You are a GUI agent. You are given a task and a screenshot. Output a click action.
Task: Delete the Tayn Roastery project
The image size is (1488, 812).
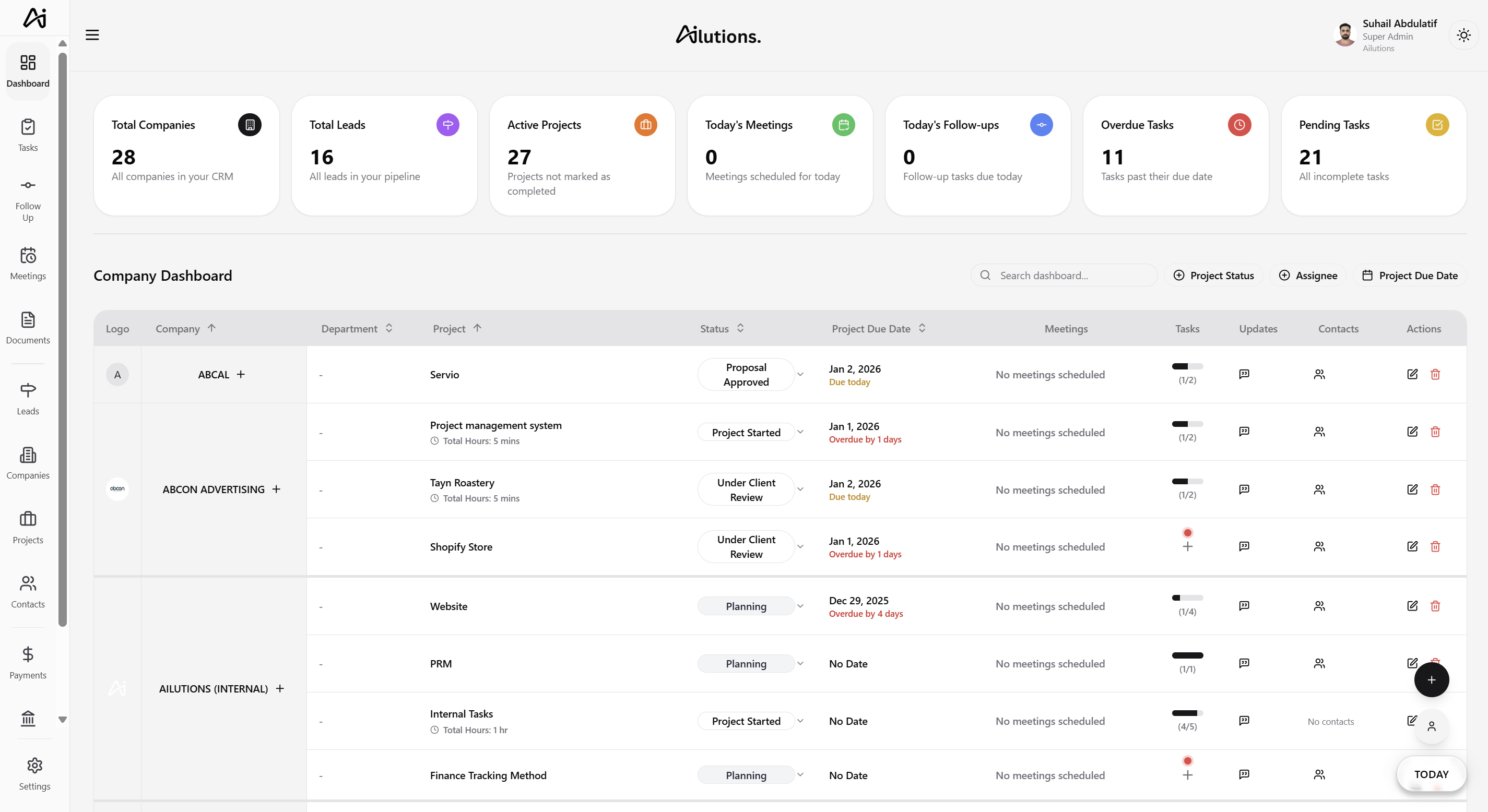[x=1435, y=489]
